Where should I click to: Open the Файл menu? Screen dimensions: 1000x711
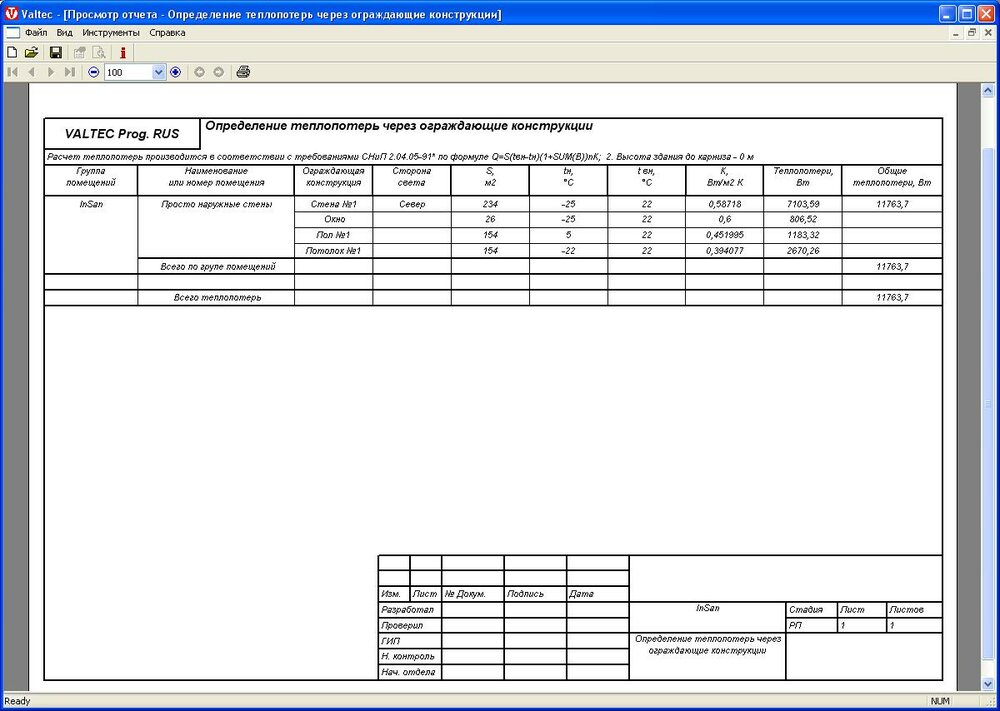36,33
